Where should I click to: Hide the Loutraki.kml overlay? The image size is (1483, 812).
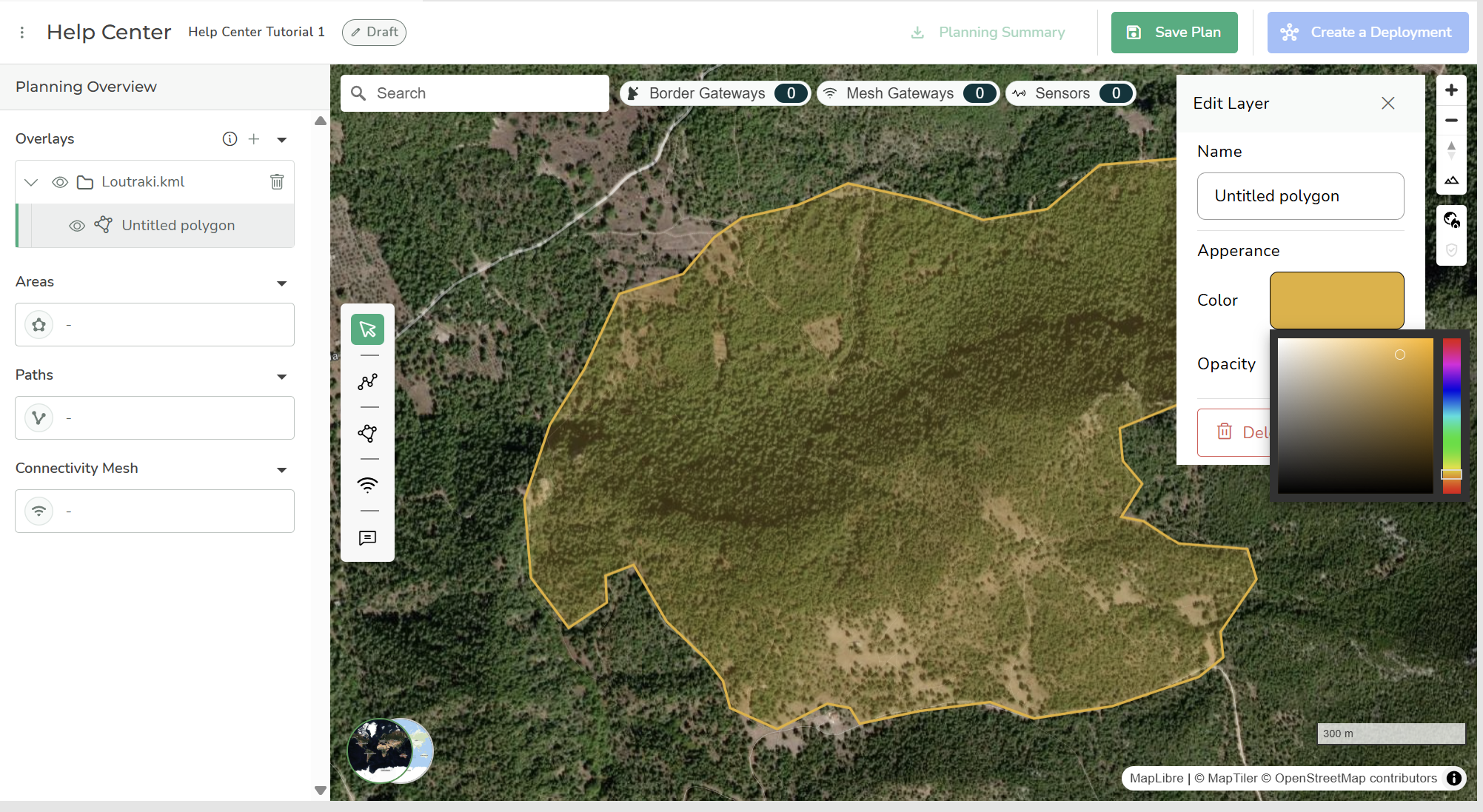pyautogui.click(x=60, y=182)
